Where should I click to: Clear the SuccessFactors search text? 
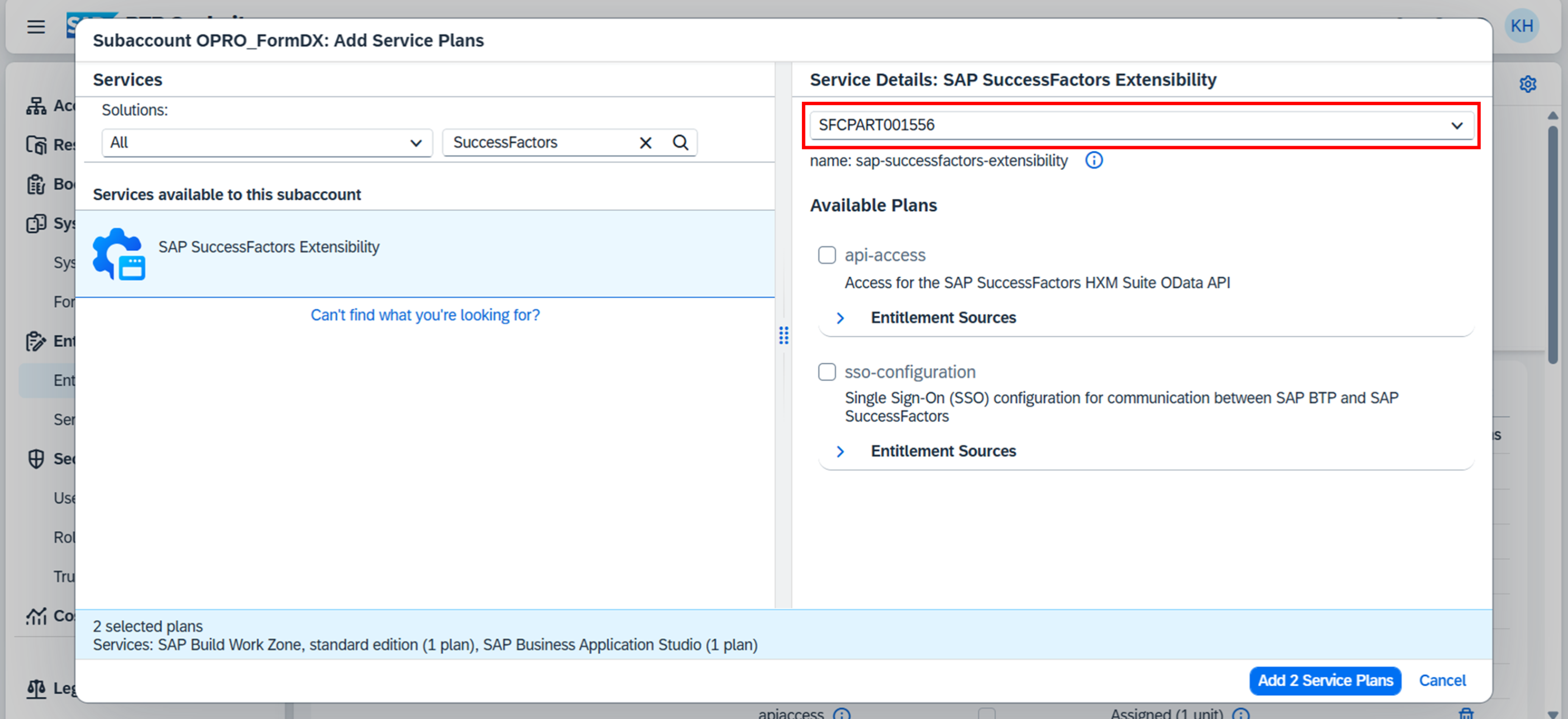click(645, 143)
